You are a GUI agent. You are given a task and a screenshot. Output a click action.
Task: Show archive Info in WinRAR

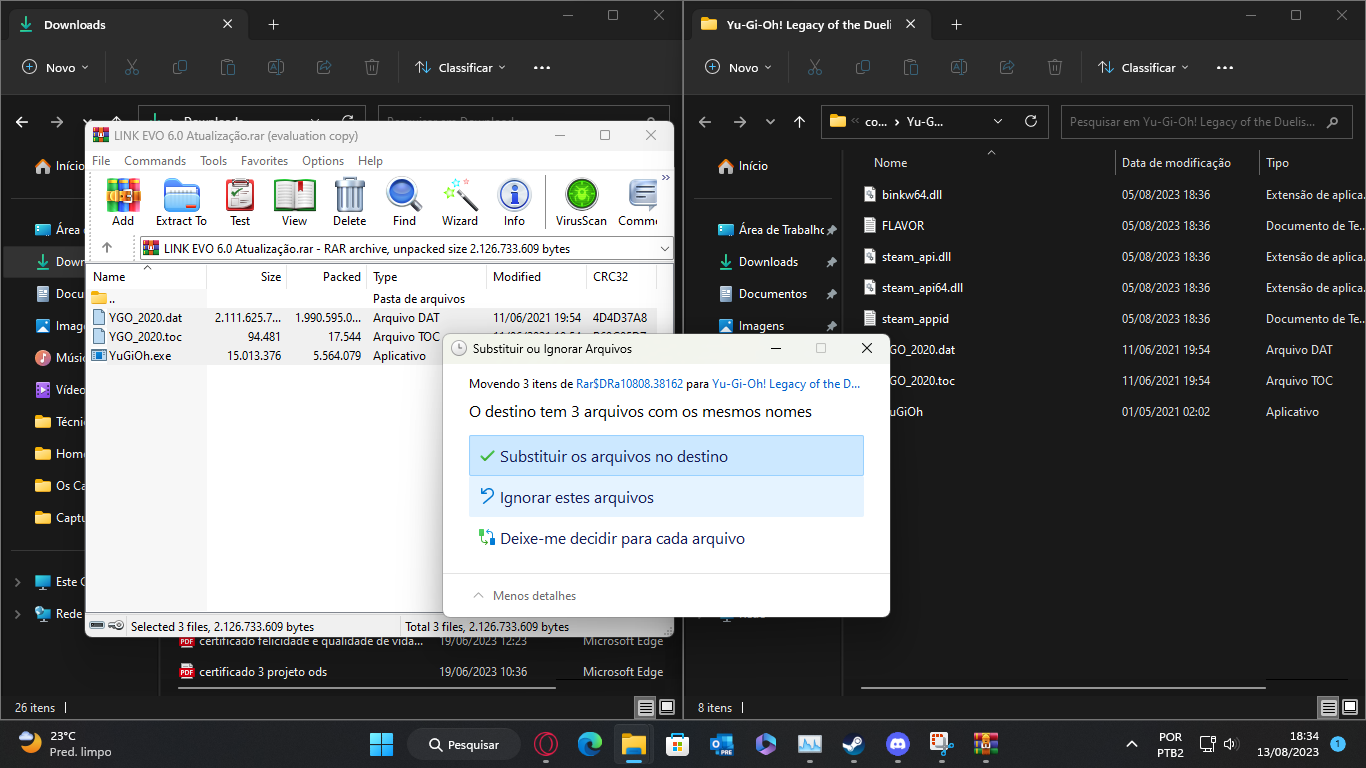[x=514, y=202]
